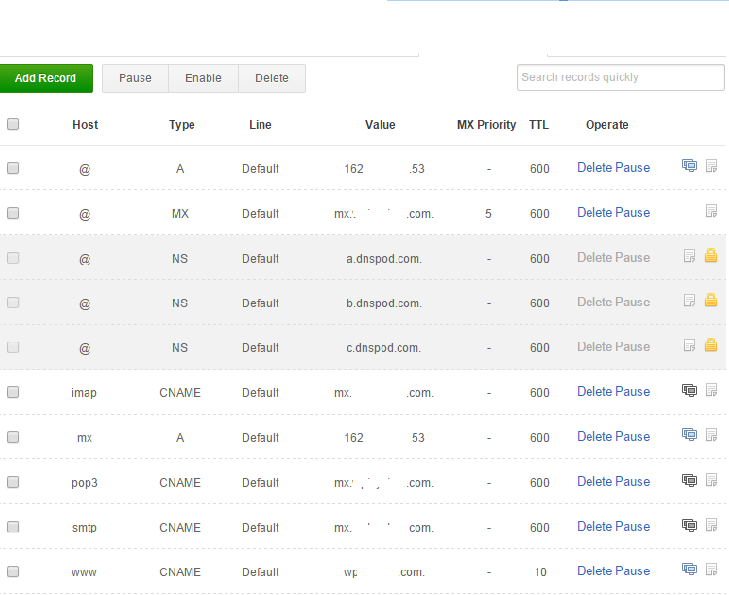
Task: Click the monitor icon on the smtp record row
Action: click(689, 525)
